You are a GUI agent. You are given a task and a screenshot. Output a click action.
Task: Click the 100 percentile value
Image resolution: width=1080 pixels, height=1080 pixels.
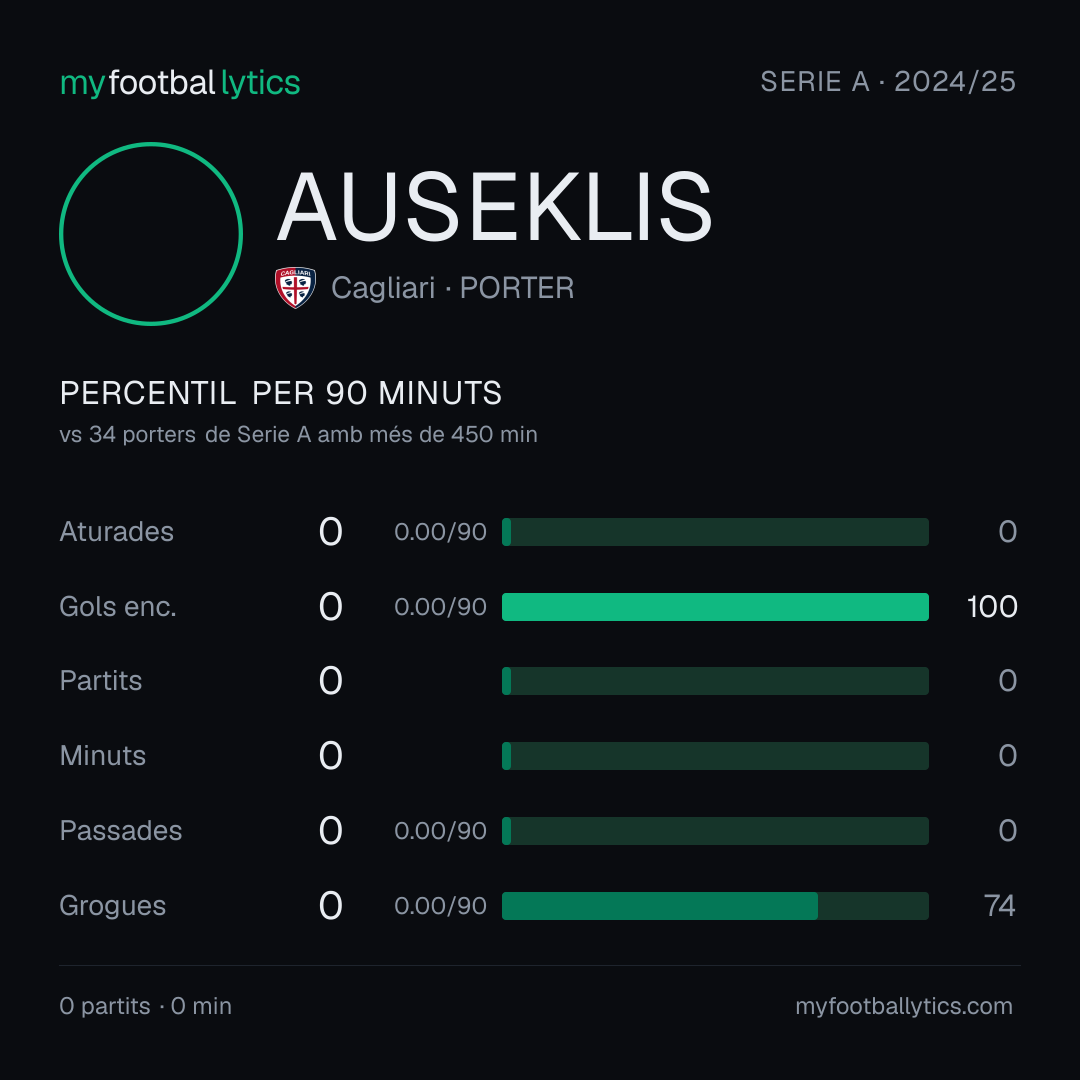coord(992,607)
